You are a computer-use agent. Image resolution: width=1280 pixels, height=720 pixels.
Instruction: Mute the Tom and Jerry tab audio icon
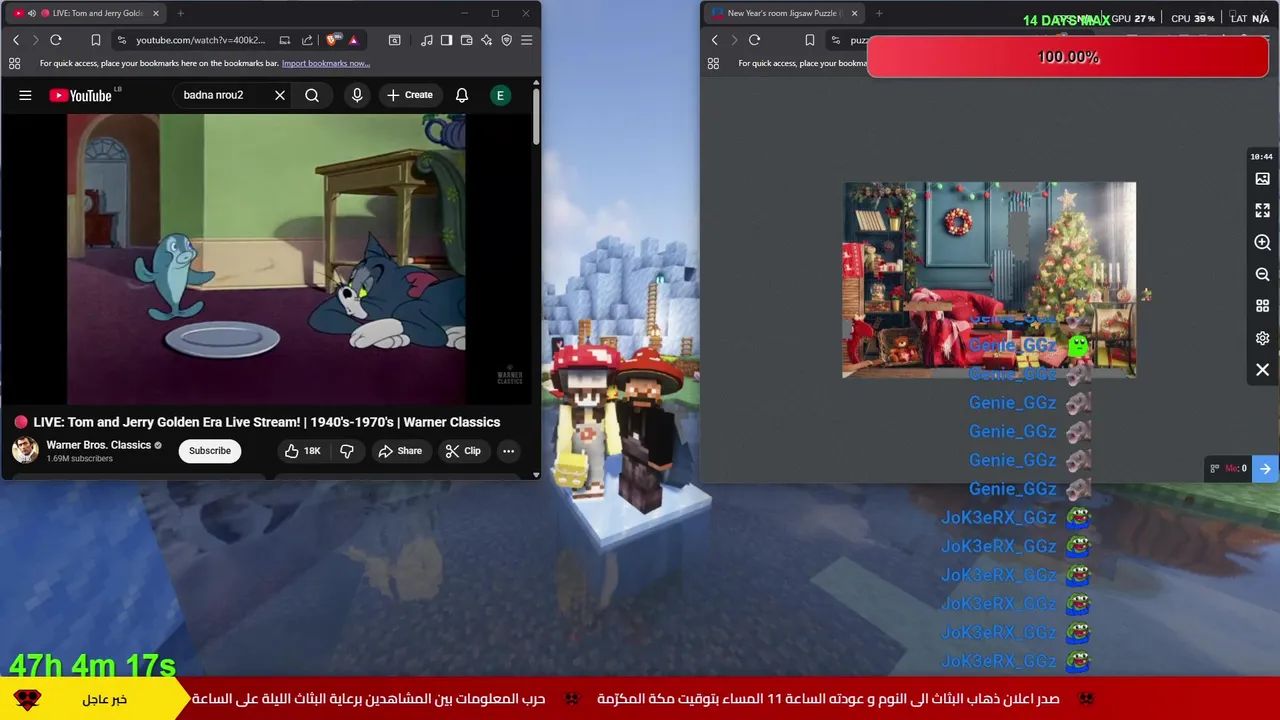point(32,13)
